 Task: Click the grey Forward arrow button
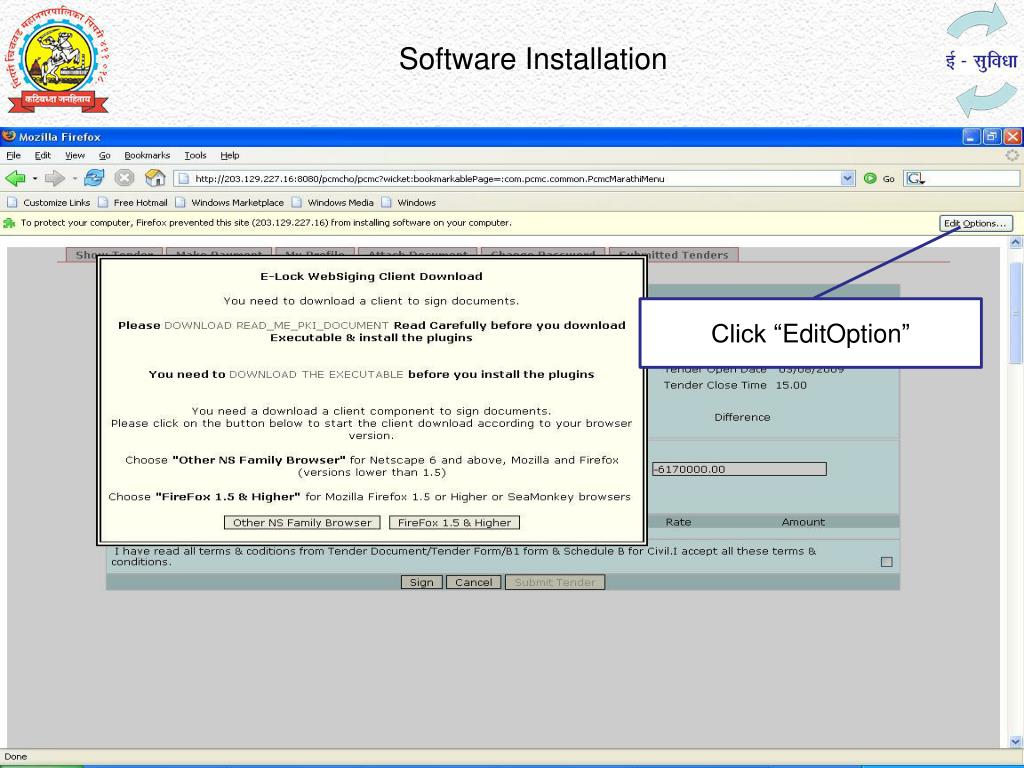click(55, 178)
